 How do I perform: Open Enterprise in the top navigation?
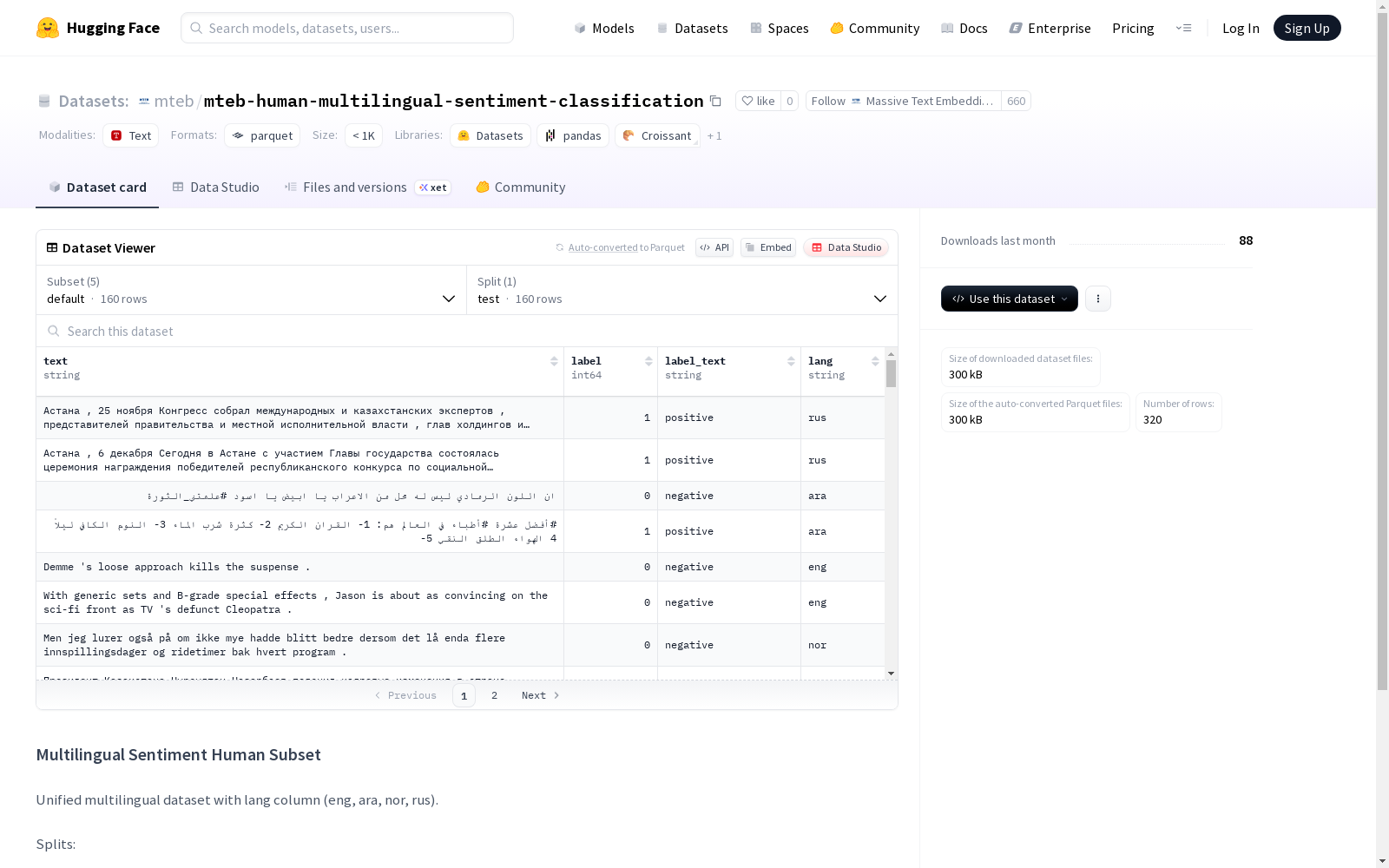1050,28
